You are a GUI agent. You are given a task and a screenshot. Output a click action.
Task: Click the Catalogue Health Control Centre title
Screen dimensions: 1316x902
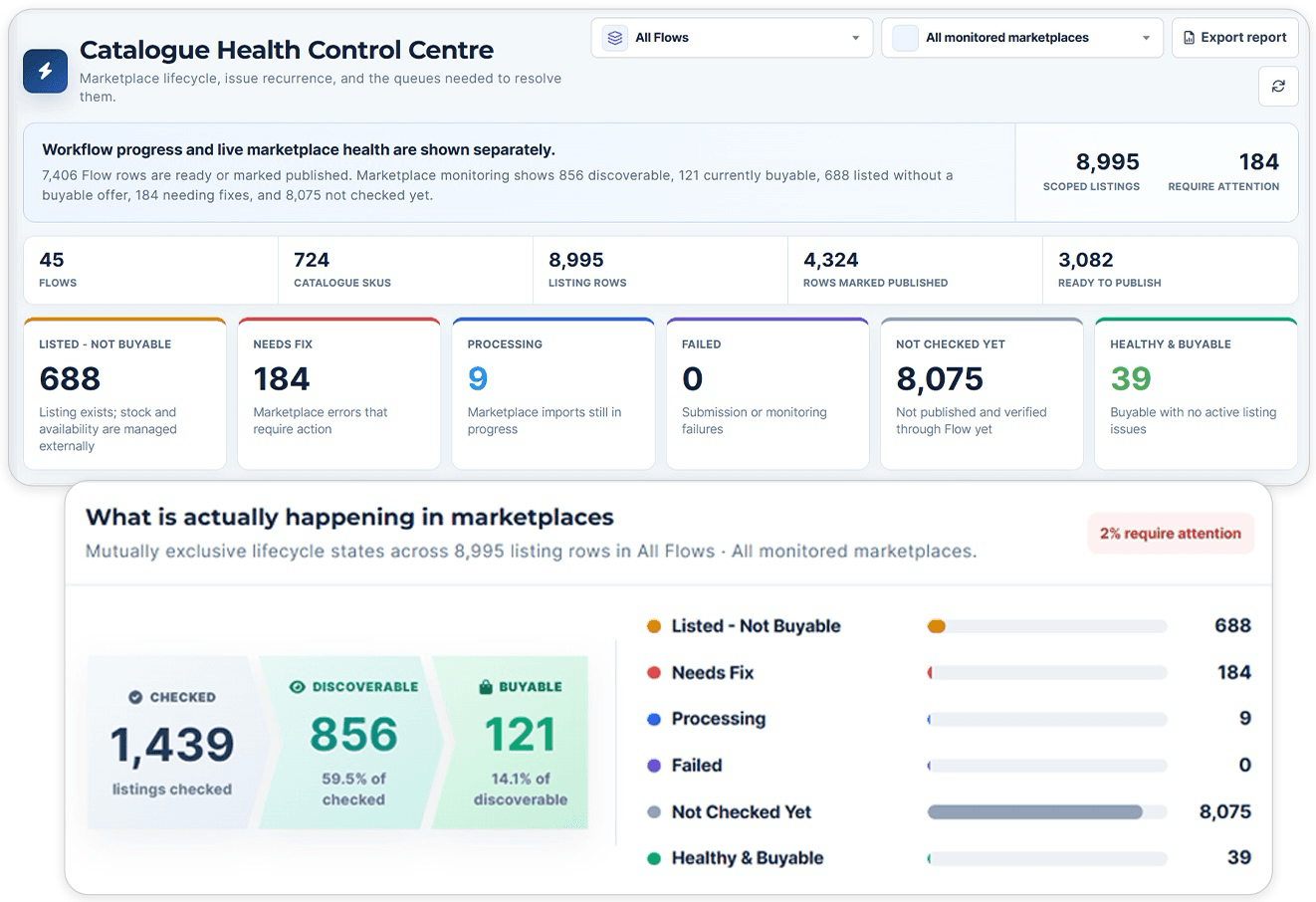(287, 50)
